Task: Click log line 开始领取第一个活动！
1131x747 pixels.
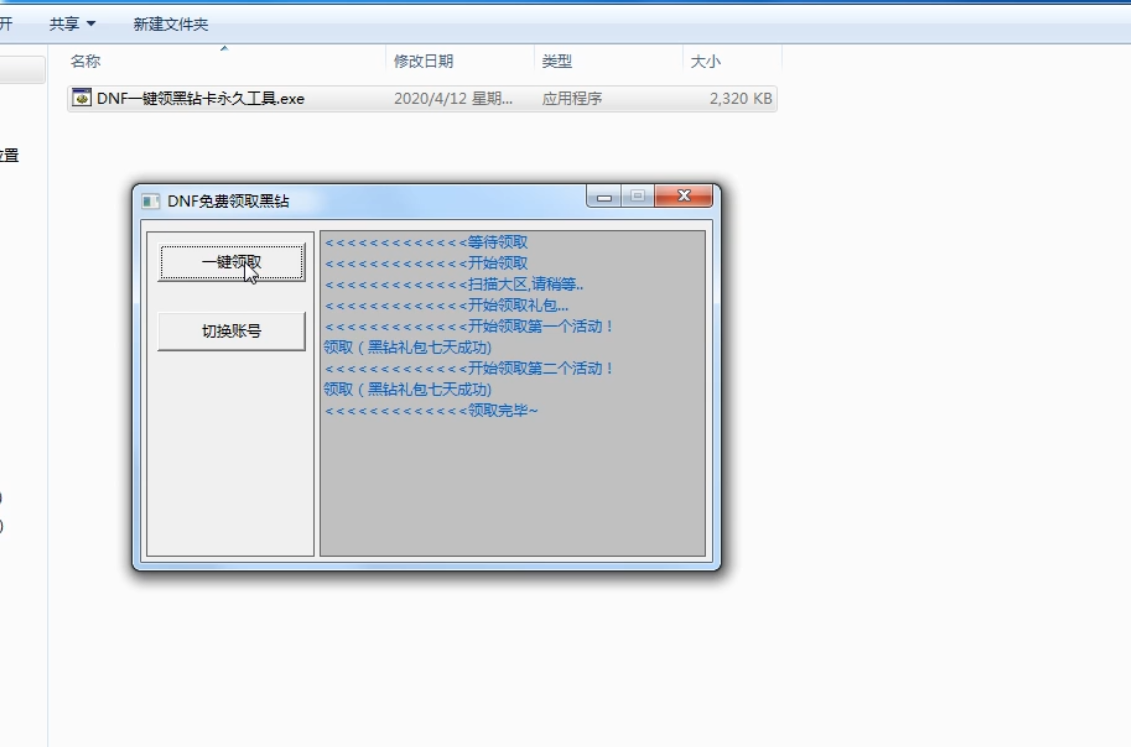Action: [469, 326]
